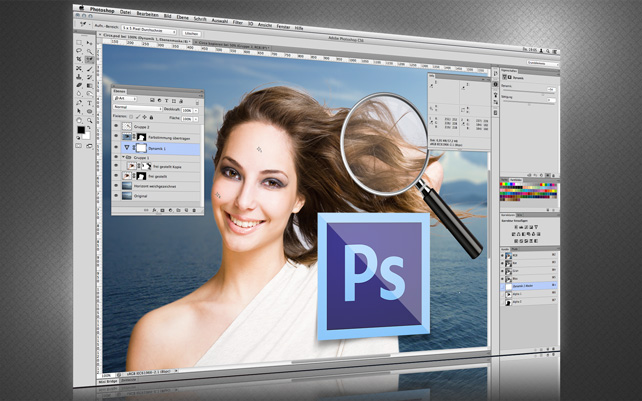Swap foreground and background colors

tap(88, 128)
